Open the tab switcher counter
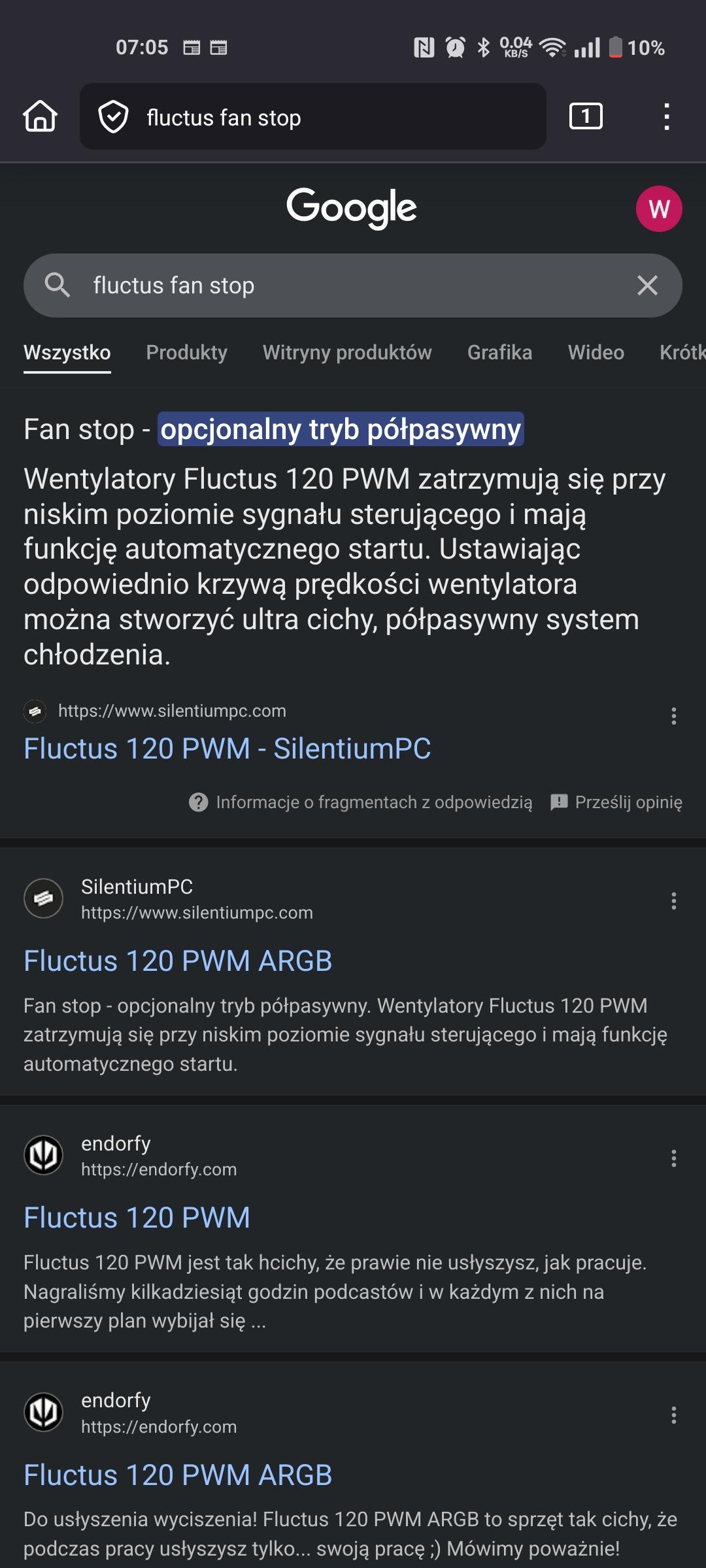 [586, 117]
